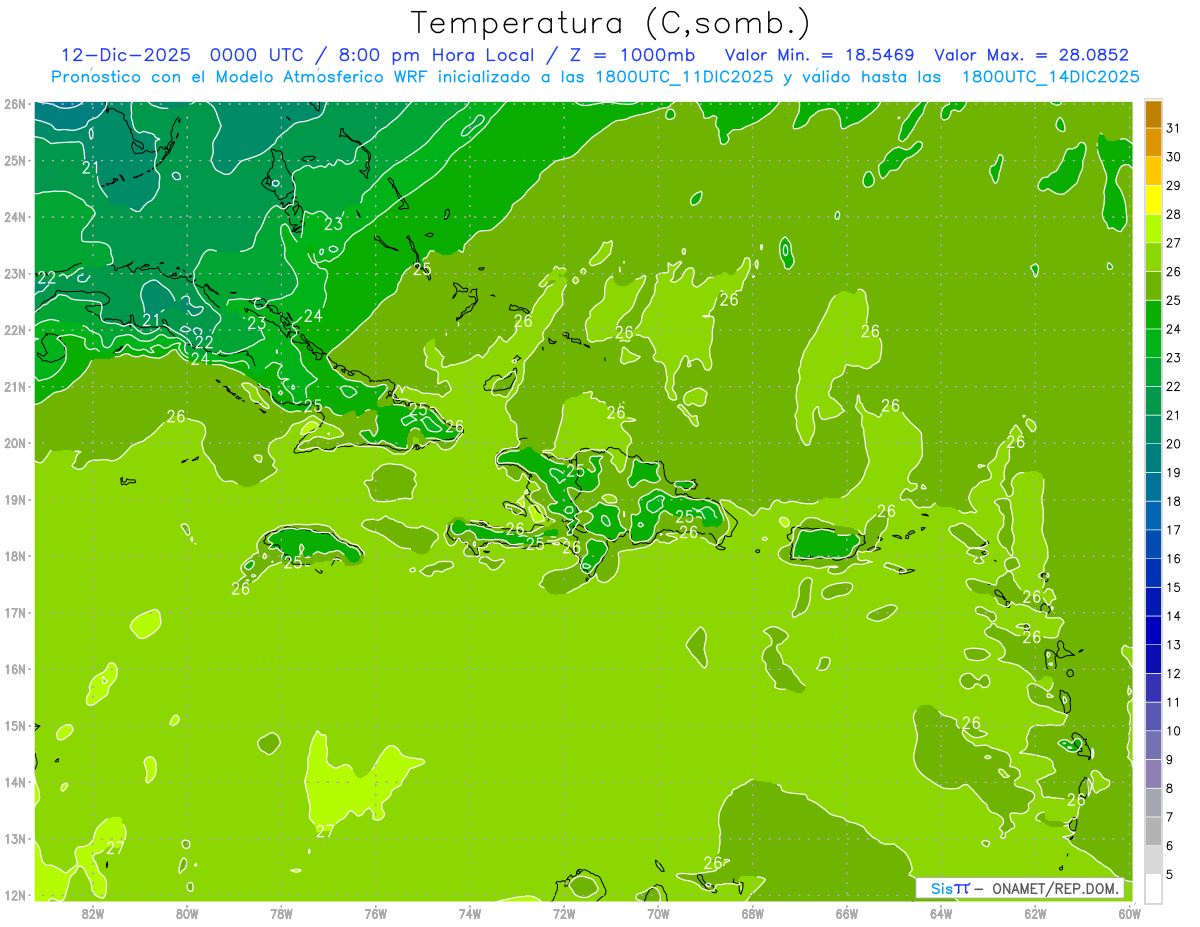Click the colorbar label "13"
1200x927 pixels.
(1173, 645)
